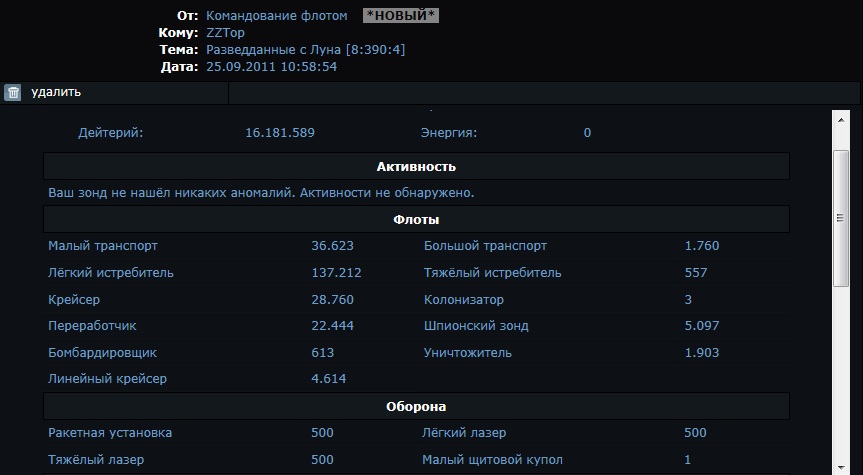Select the "Флоты" section header
This screenshot has width=863, height=475.
416,219
